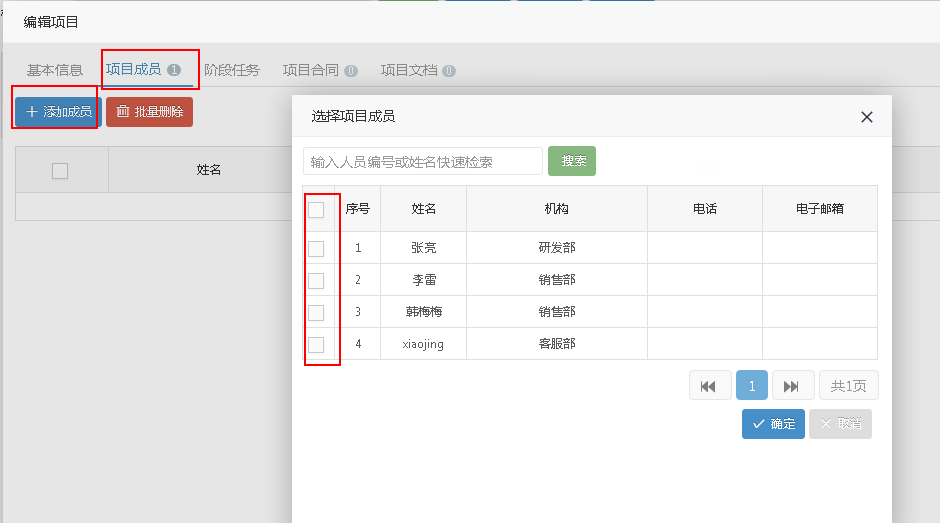The height and width of the screenshot is (523, 940).
Task: Toggle the select-all checkbox in member dialog
Action: pos(316,209)
